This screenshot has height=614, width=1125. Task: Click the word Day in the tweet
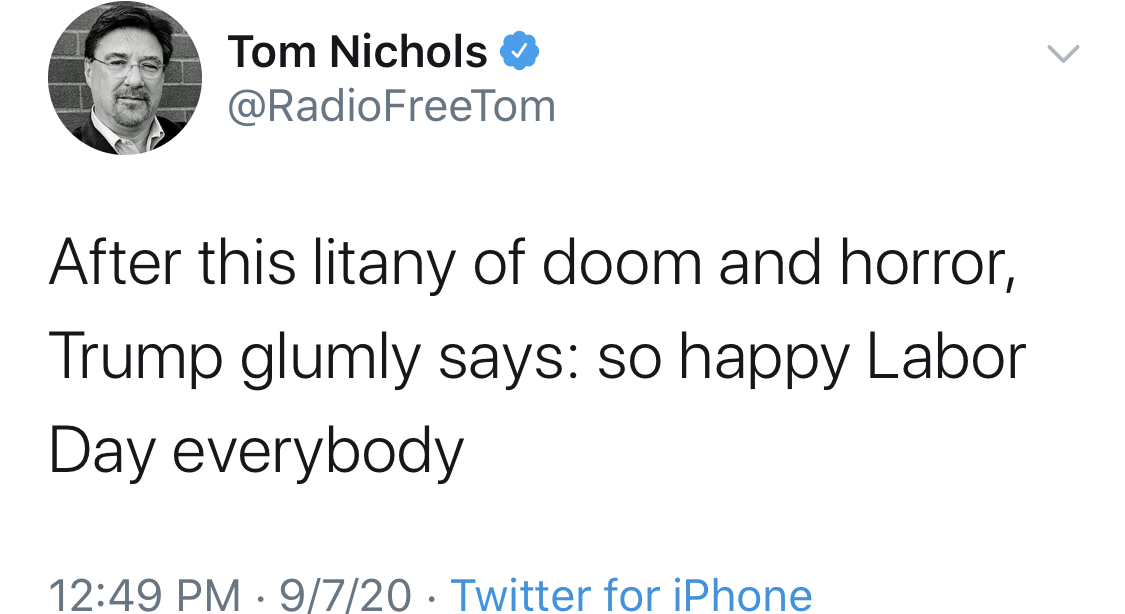pyautogui.click(x=101, y=453)
